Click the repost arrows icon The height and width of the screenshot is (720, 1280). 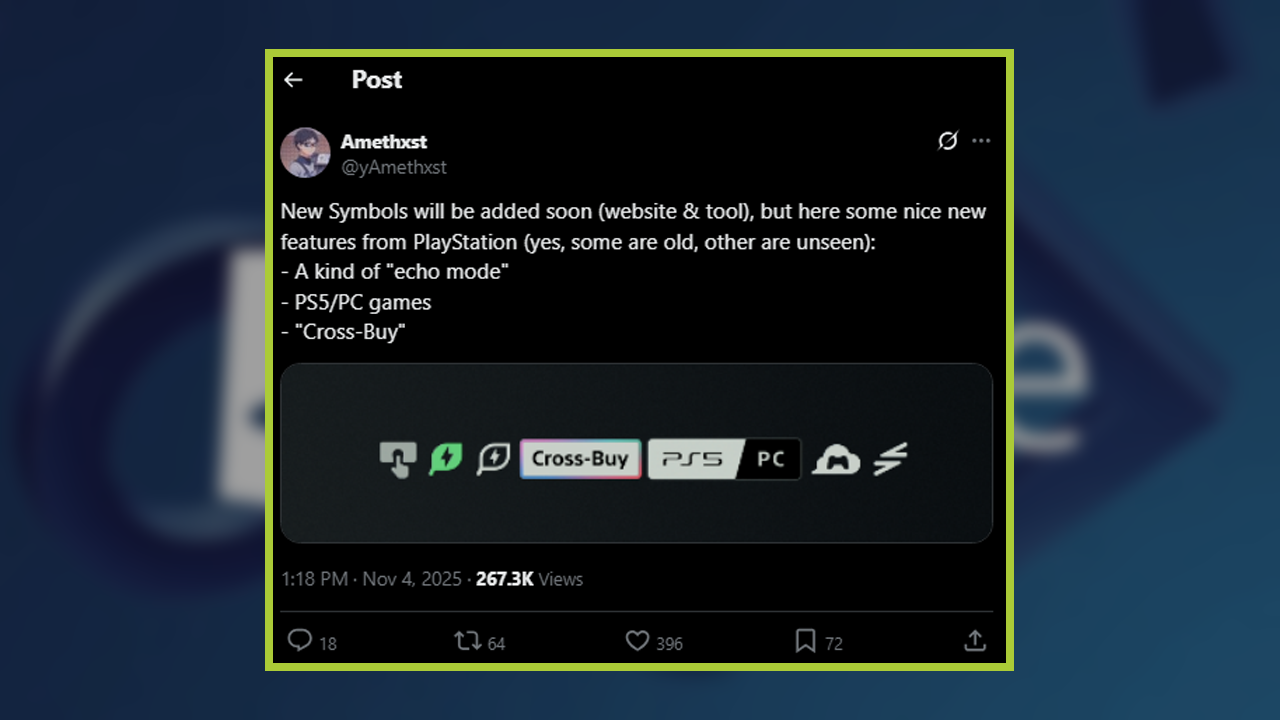pyautogui.click(x=467, y=641)
